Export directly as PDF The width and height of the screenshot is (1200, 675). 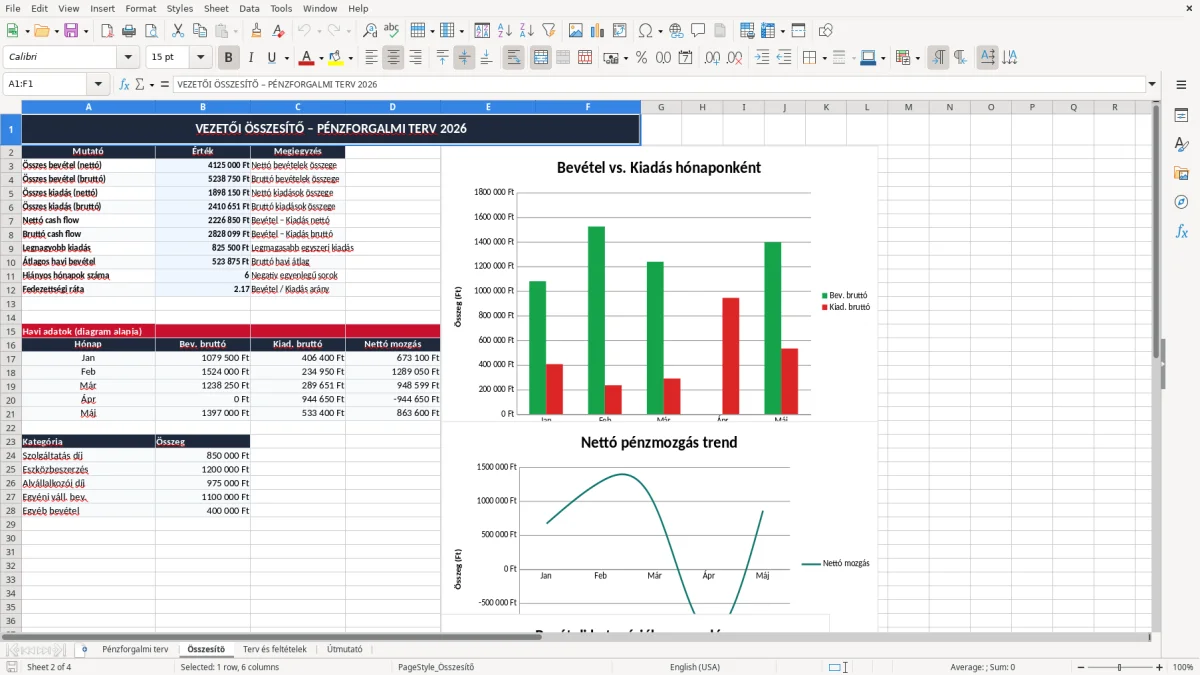click(x=107, y=31)
